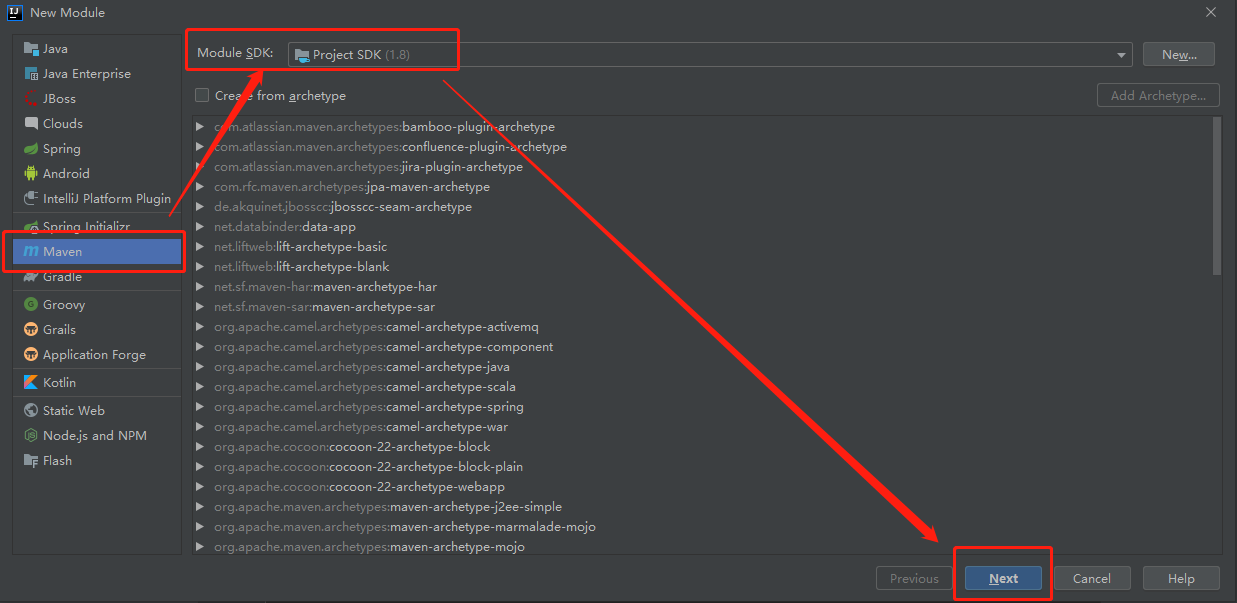Screen dimensions: 1237x603
Task: Select the Groovy icon
Action: (x=31, y=304)
